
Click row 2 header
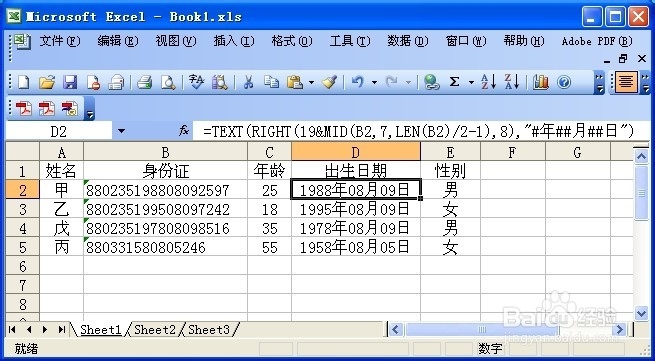(x=23, y=190)
